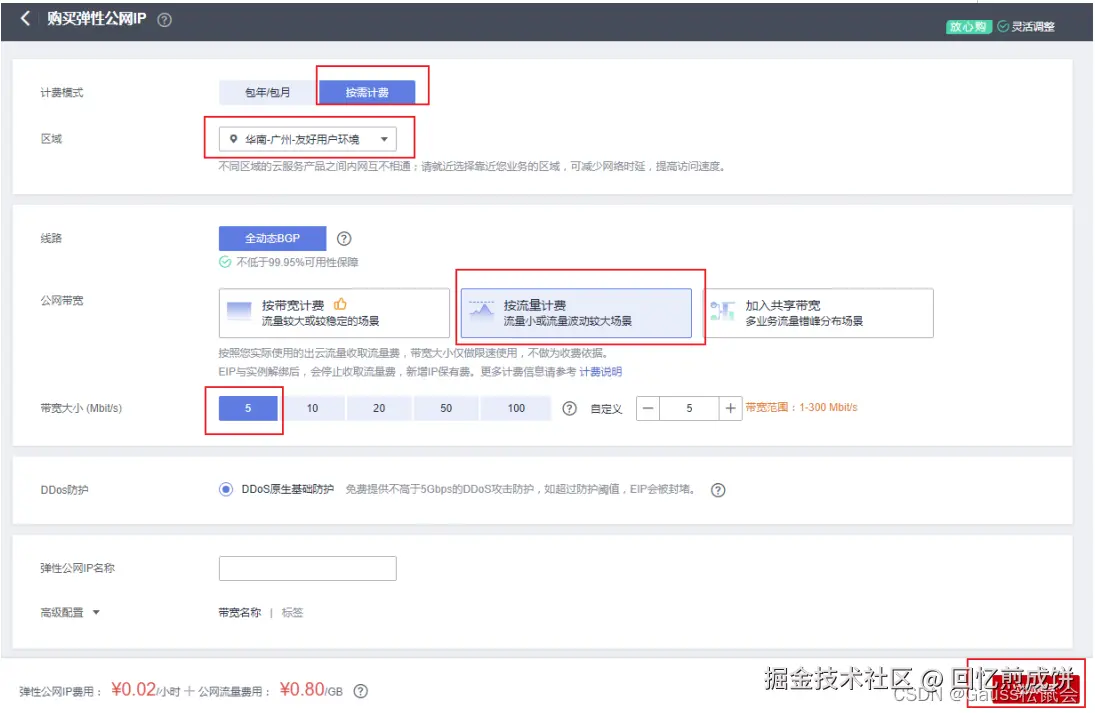Select the 加入共享带宽 option
Screen dimensions: 1095x713
pyautogui.click(x=819, y=312)
